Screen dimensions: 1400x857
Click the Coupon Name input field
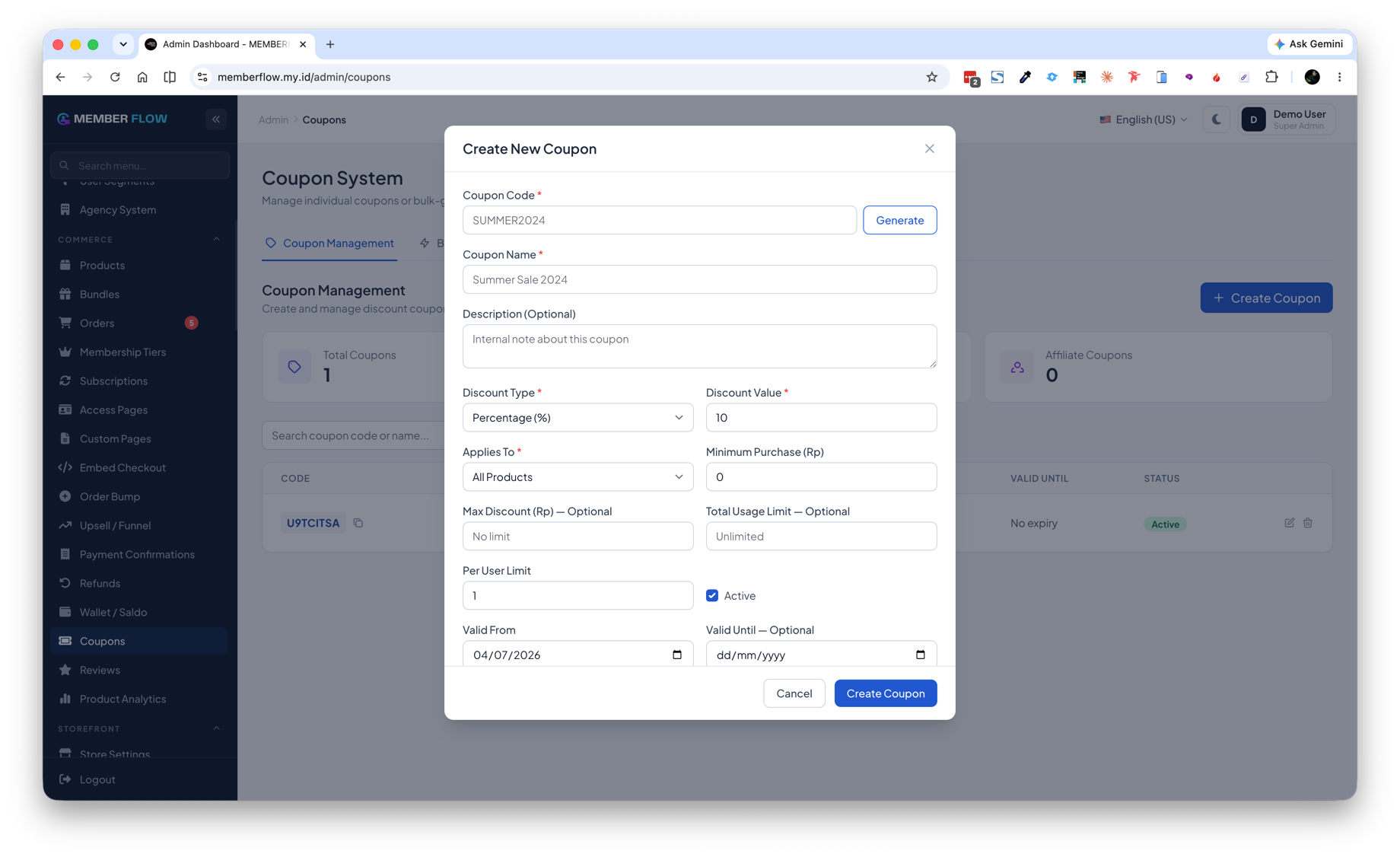click(700, 279)
